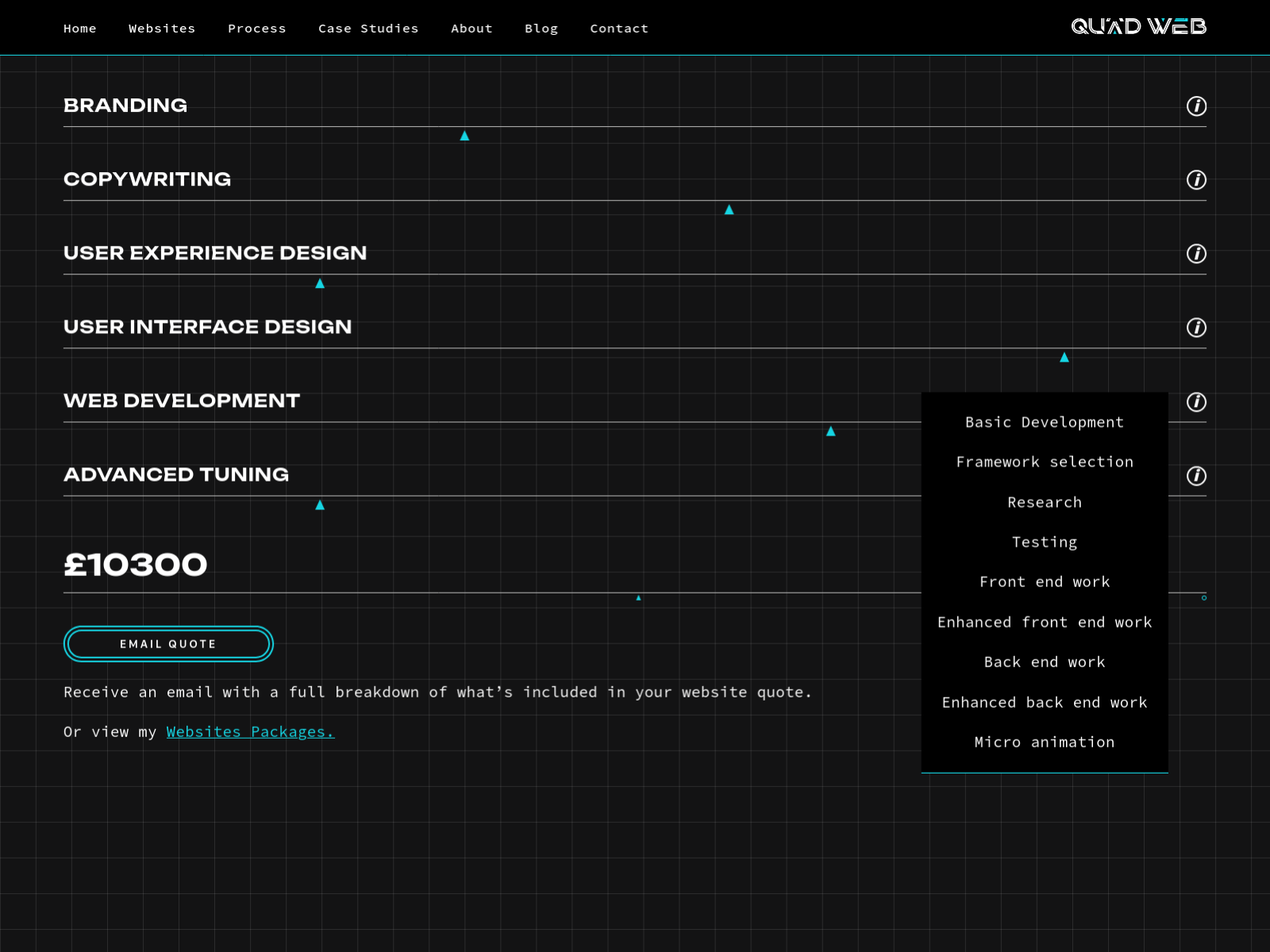Click the User Interface Design slider handle
This screenshot has height=952, width=1270.
[x=1064, y=358]
